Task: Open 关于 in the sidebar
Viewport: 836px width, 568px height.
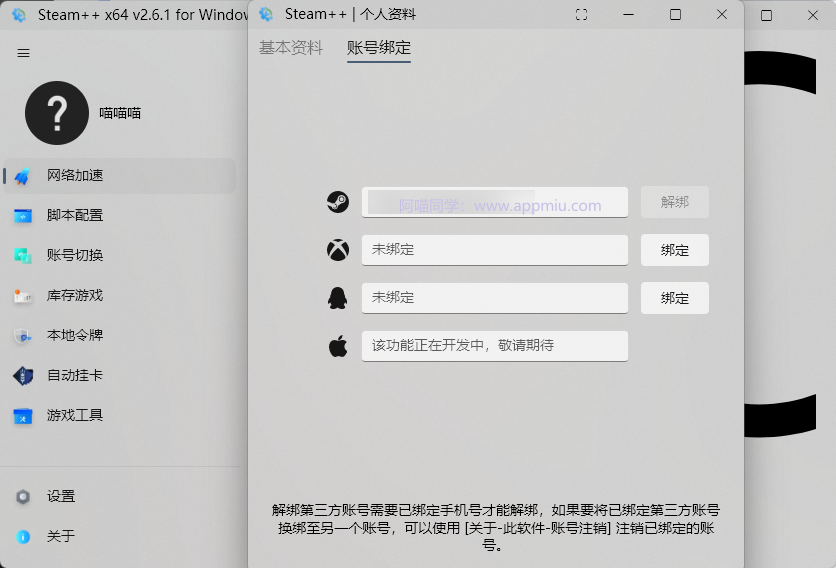Action: pyautogui.click(x=119, y=537)
